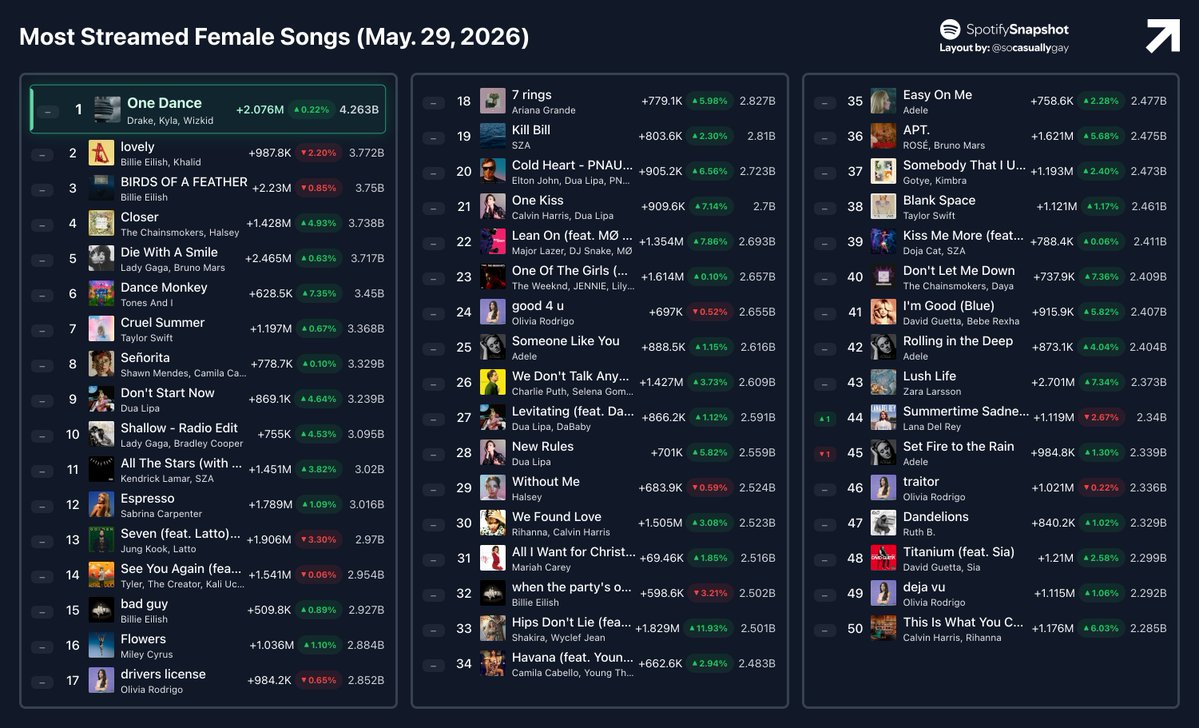Viewport: 1199px width, 728px height.
Task: Click the Doja Cat, SZA artist line
Action: pyautogui.click(x=934, y=251)
